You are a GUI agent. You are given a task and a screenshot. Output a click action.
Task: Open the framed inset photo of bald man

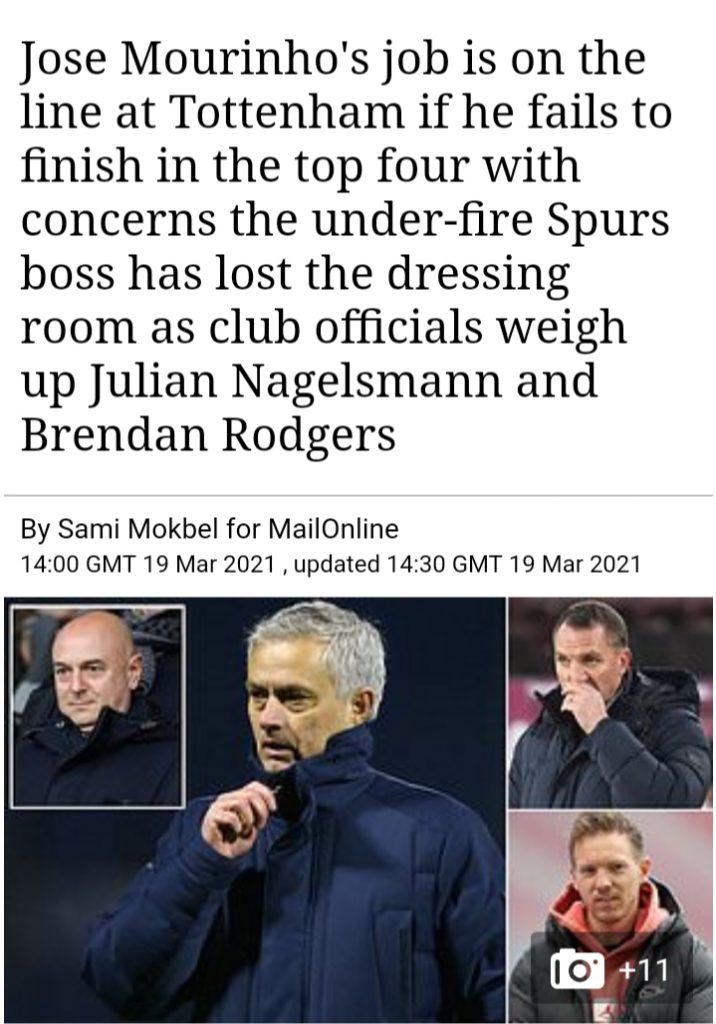click(x=97, y=706)
